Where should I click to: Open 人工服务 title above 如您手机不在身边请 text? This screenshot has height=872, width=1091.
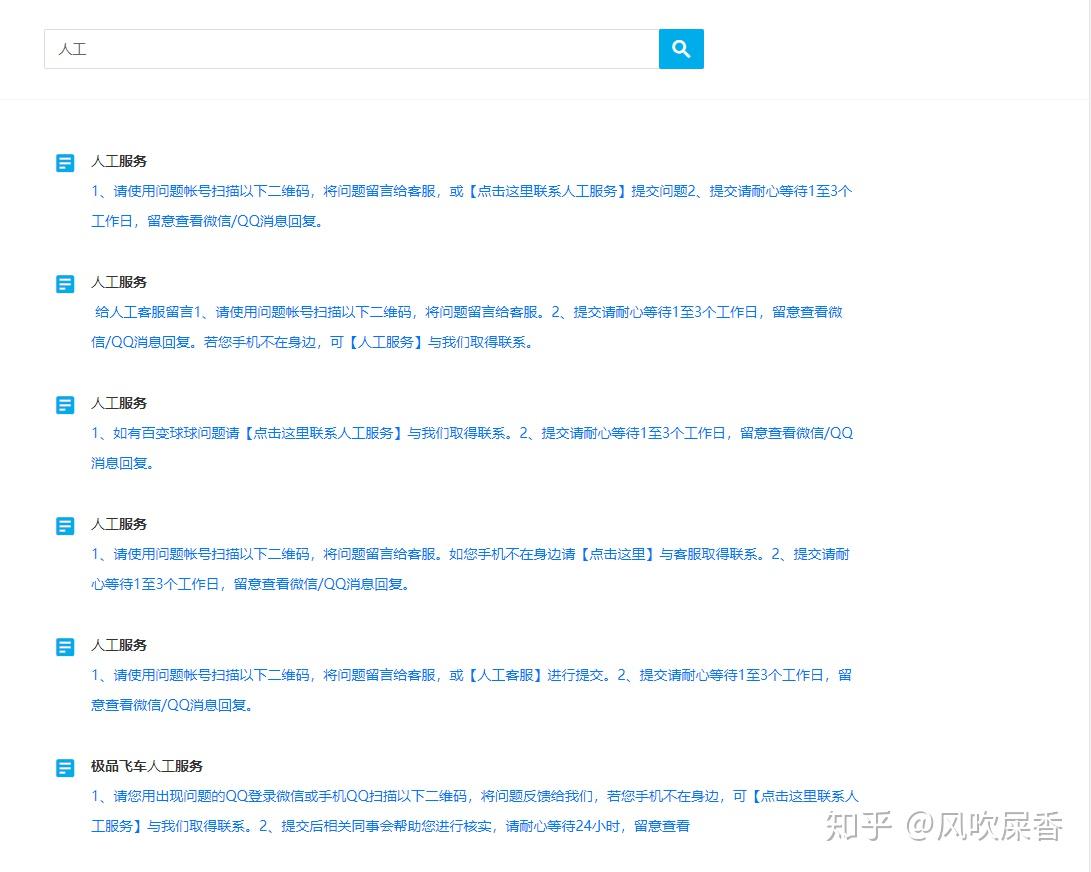[119, 525]
